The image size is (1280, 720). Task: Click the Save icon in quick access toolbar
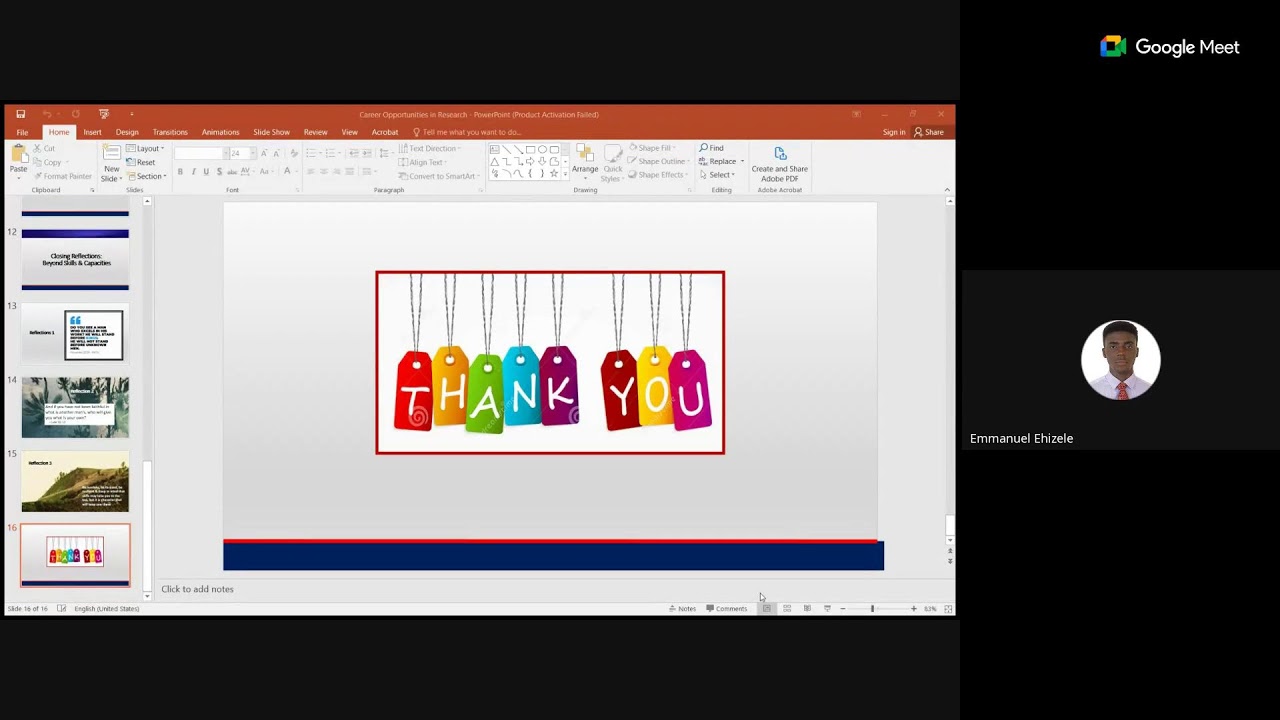[x=20, y=114]
